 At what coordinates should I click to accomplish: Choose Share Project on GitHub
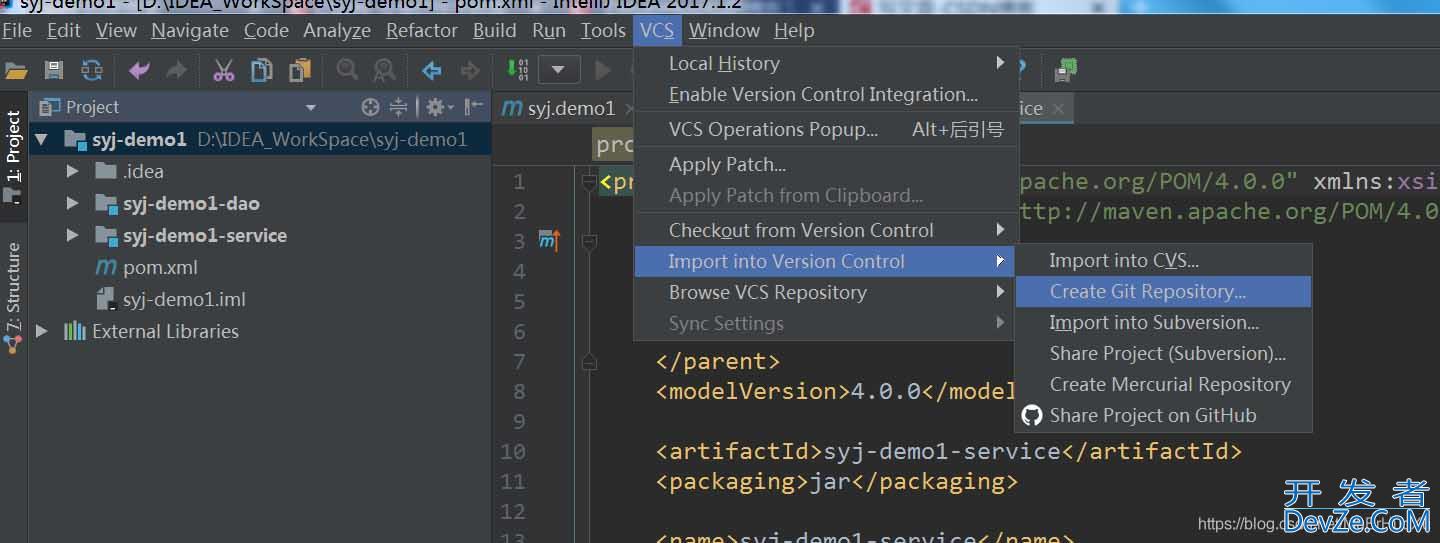coord(1163,416)
